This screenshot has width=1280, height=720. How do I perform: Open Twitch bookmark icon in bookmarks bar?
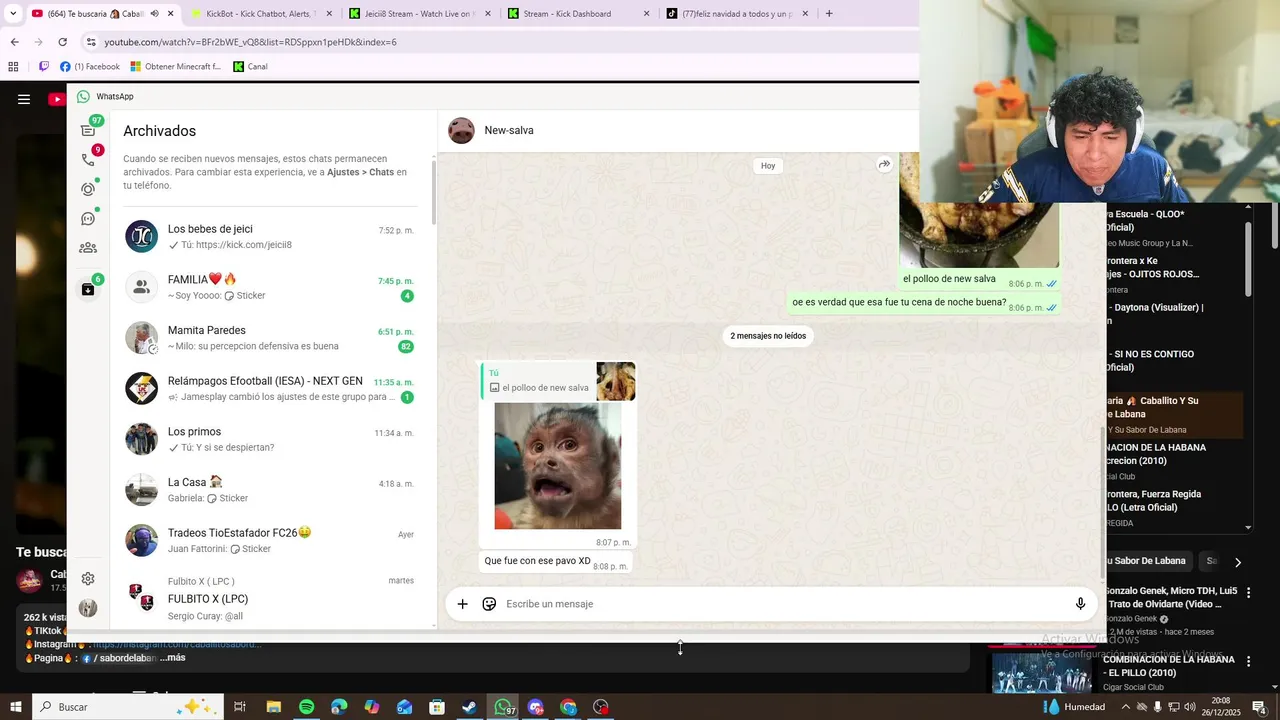point(44,67)
